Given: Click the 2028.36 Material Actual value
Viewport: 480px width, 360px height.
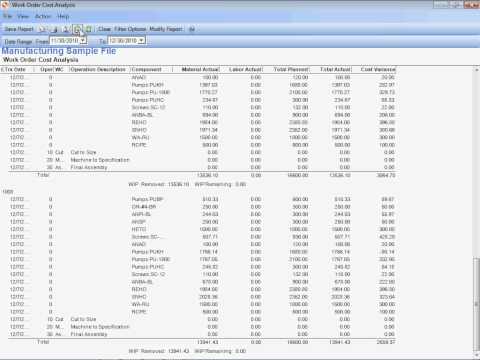Looking at the screenshot, I should 209,297.
